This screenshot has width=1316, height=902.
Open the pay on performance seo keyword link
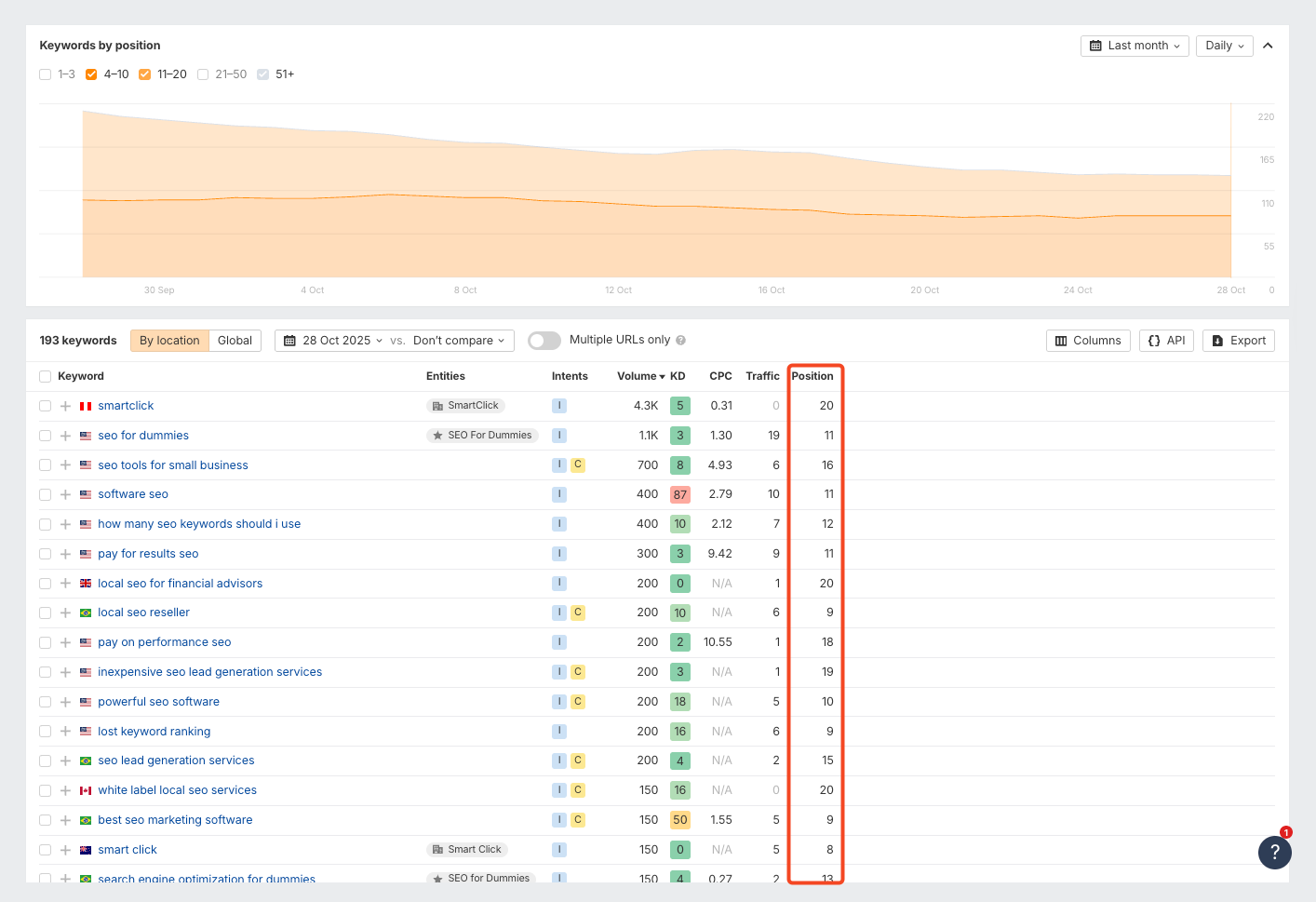(x=165, y=642)
